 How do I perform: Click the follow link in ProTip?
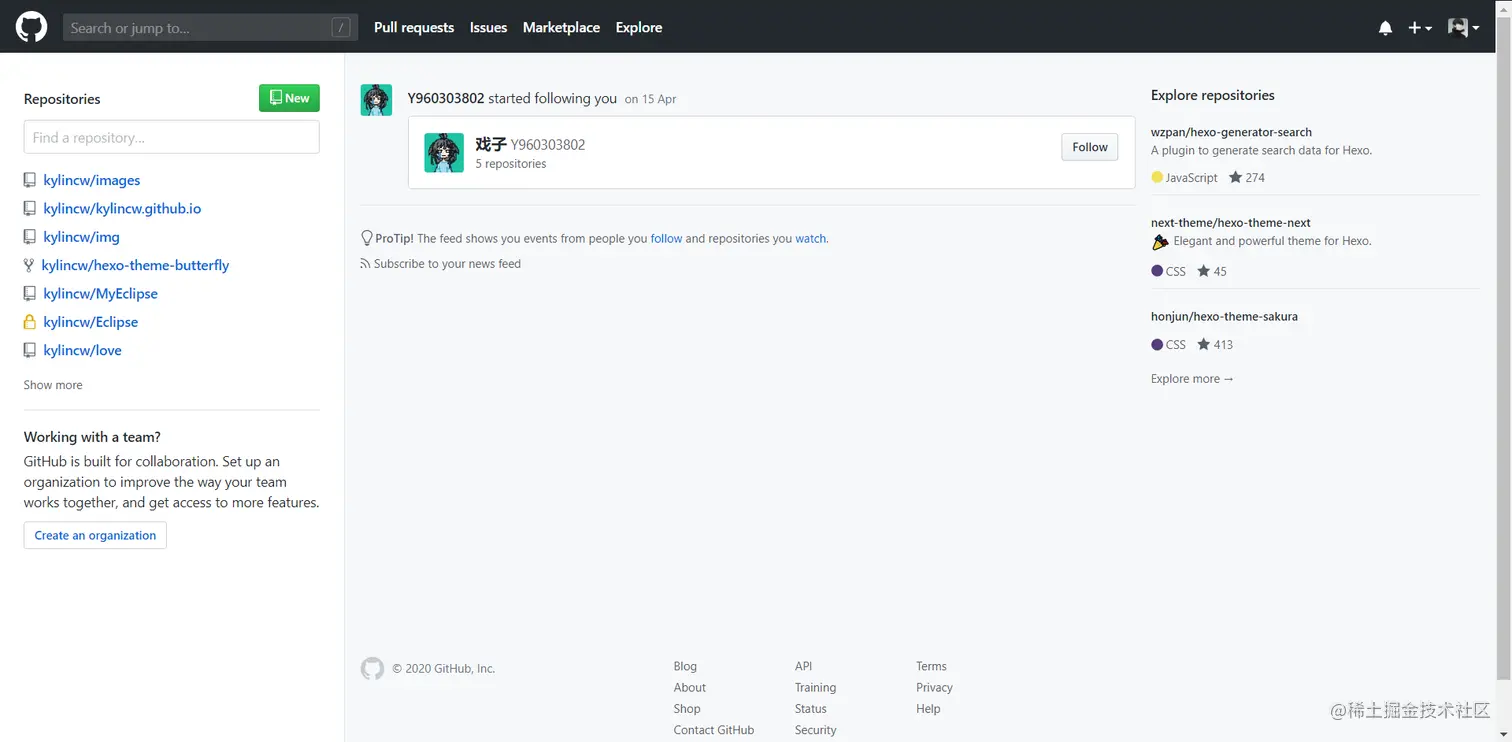click(666, 239)
